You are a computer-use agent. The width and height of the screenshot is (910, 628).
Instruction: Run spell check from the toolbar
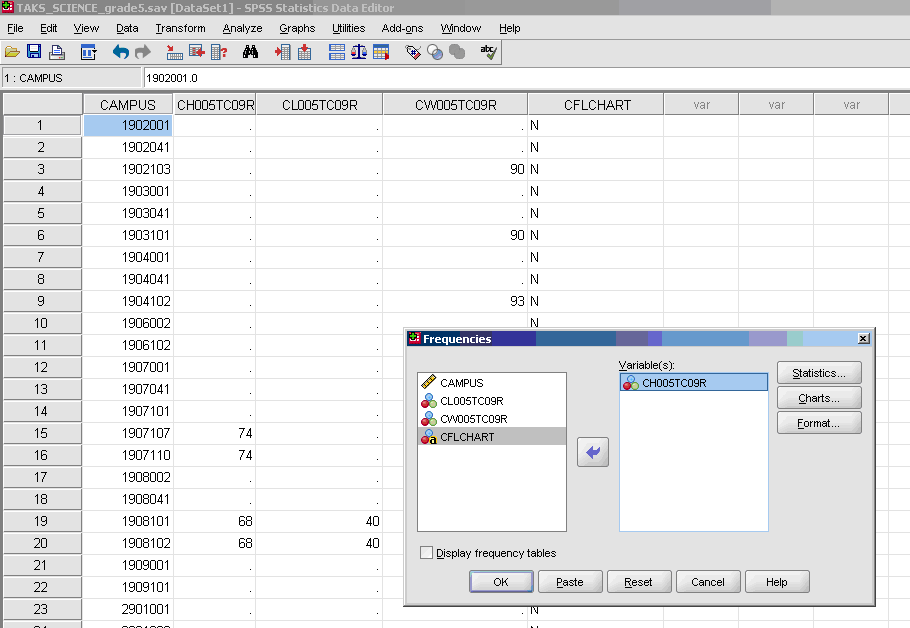(487, 52)
